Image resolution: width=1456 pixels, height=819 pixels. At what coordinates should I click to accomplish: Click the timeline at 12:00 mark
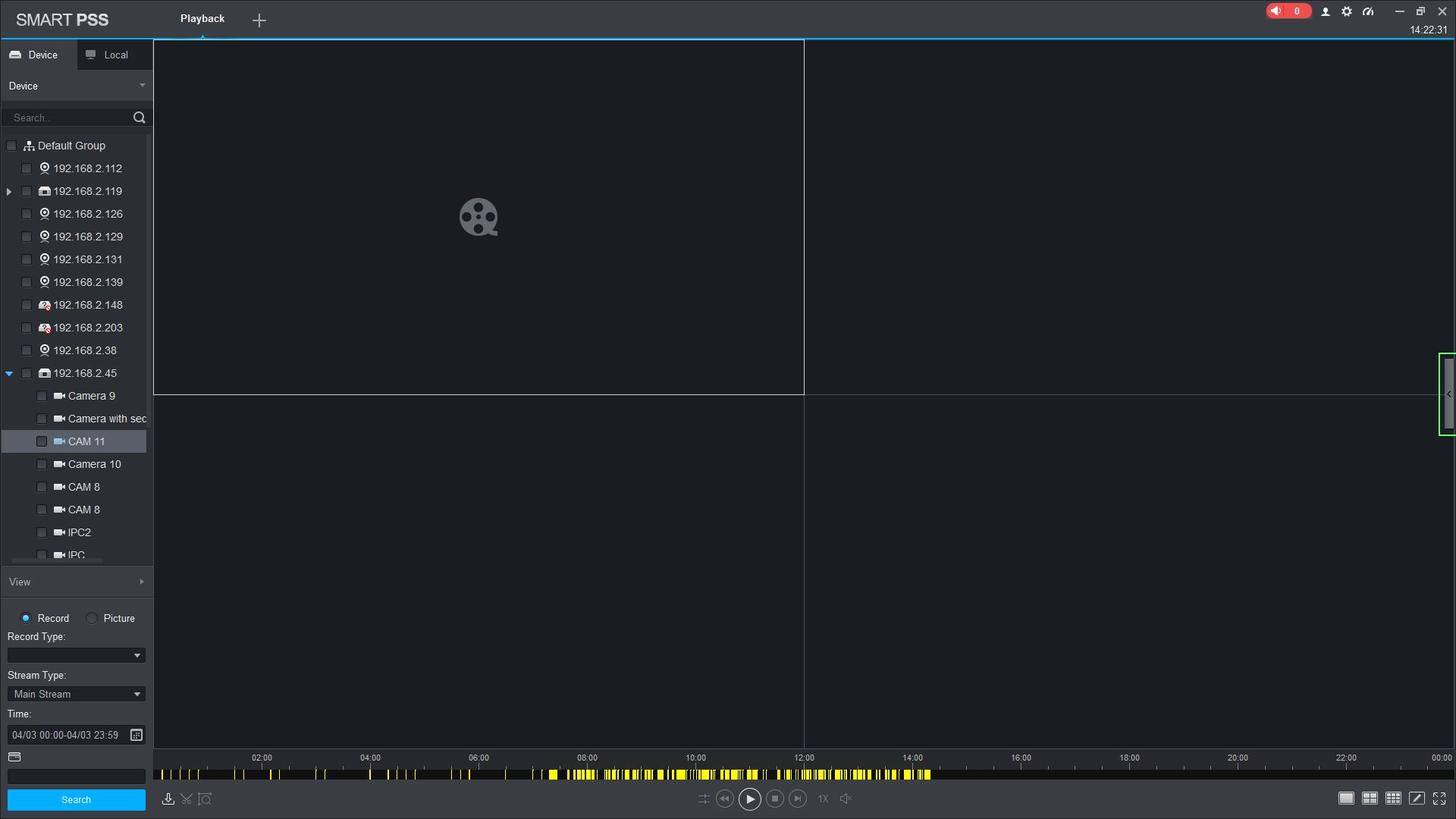(804, 774)
